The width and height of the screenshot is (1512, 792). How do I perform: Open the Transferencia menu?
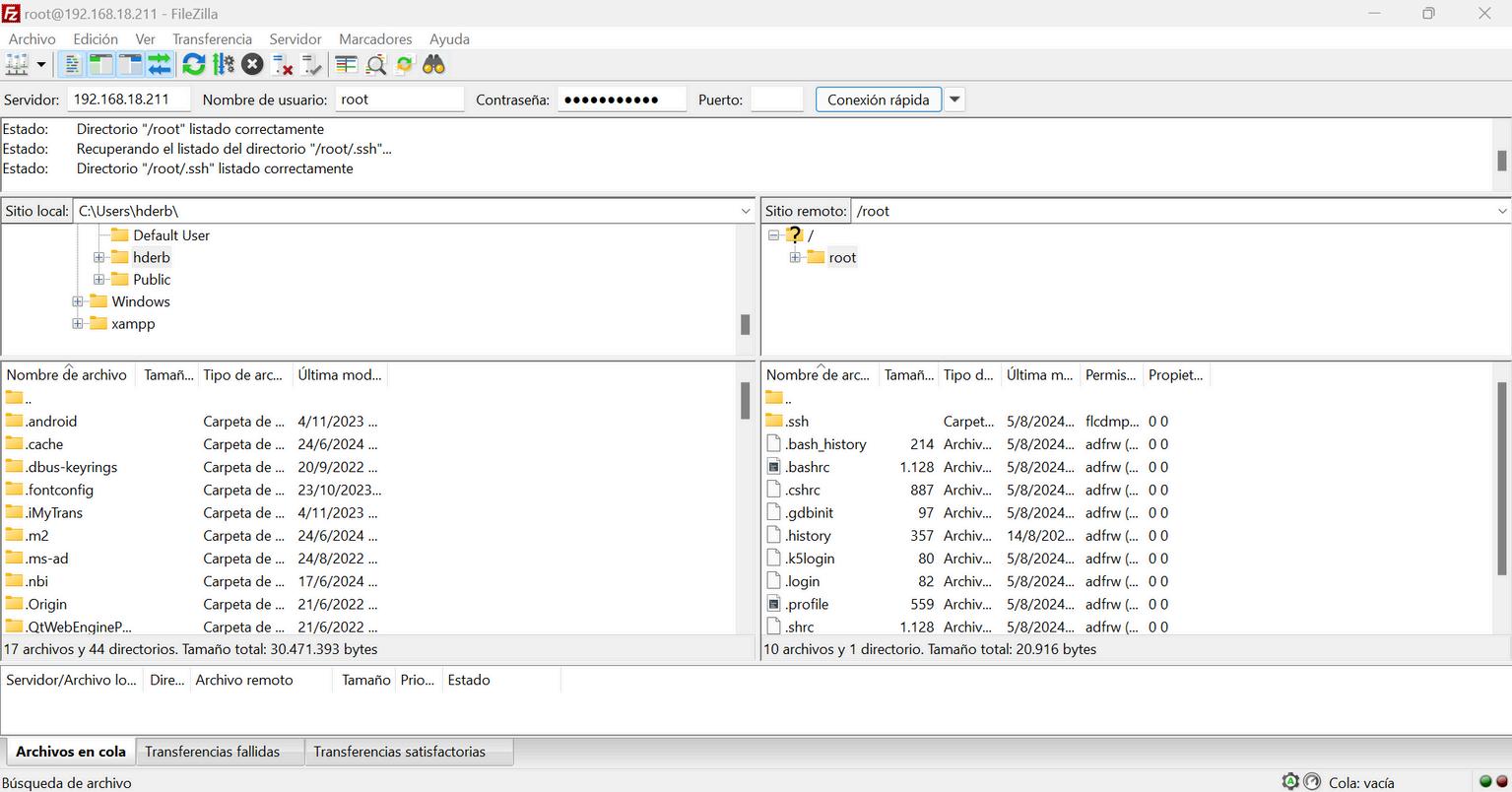212,39
